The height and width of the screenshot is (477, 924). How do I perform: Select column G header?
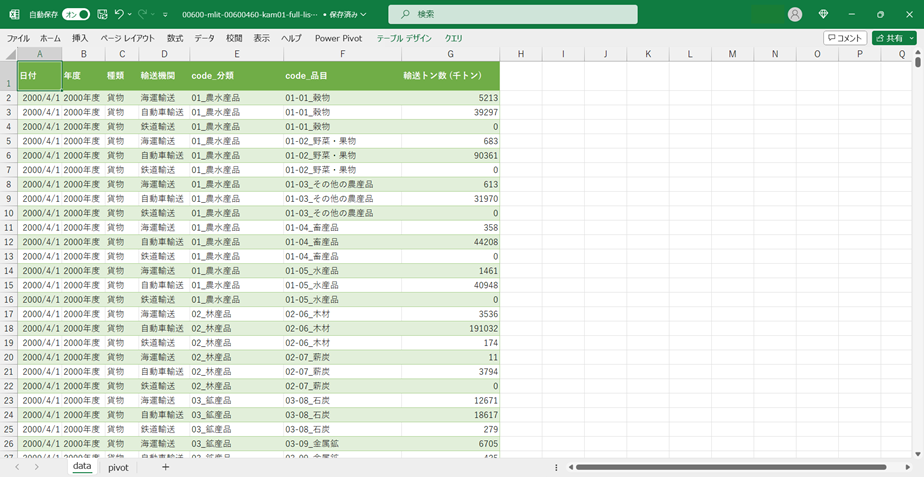pyautogui.click(x=451, y=54)
